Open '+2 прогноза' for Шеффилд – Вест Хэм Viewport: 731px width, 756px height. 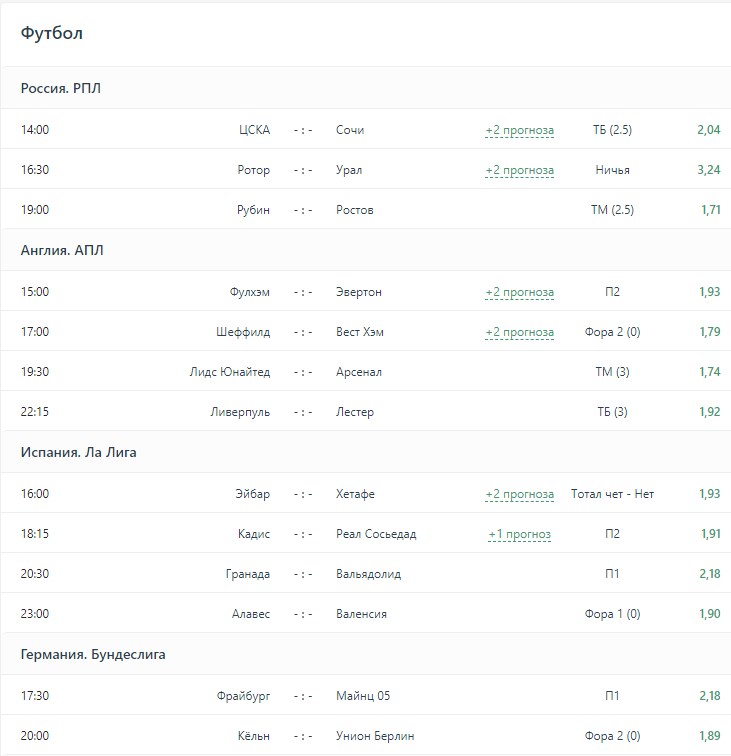pos(519,332)
